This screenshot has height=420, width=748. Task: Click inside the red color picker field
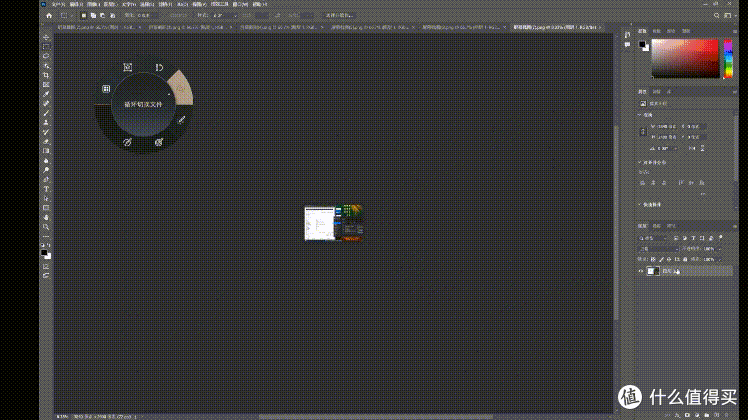[685, 58]
